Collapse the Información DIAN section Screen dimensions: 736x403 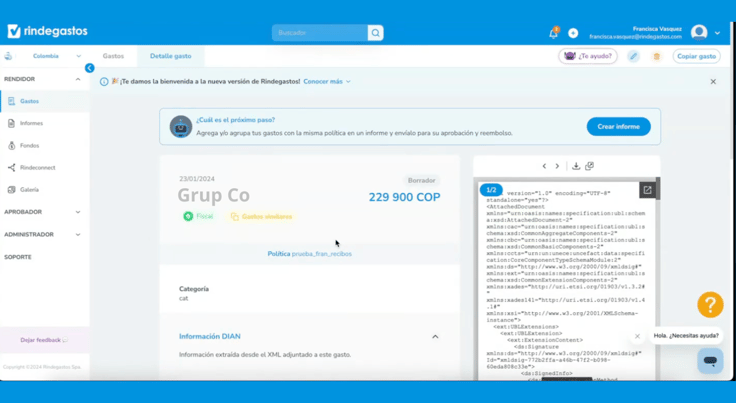coord(435,337)
